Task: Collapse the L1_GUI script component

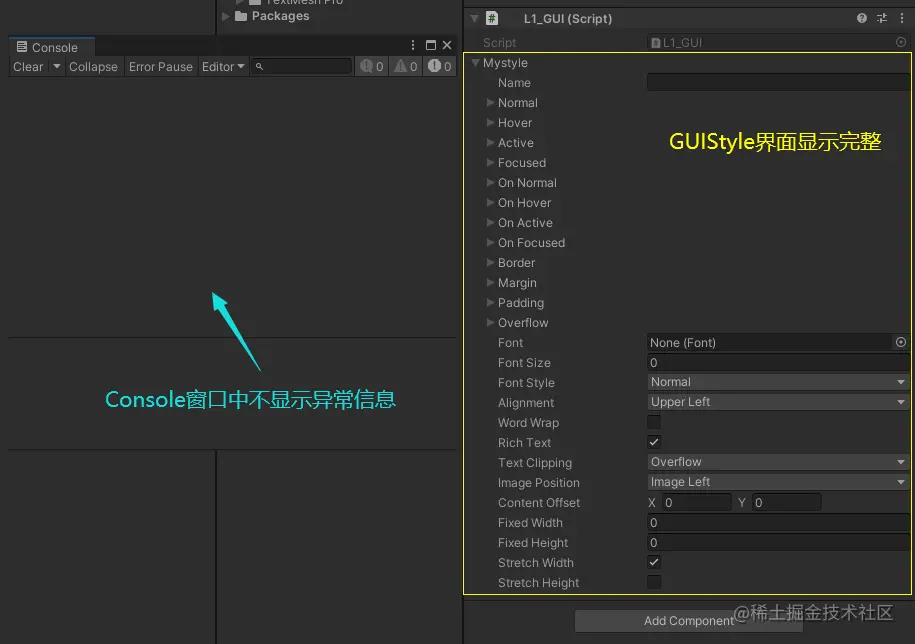Action: pos(474,18)
